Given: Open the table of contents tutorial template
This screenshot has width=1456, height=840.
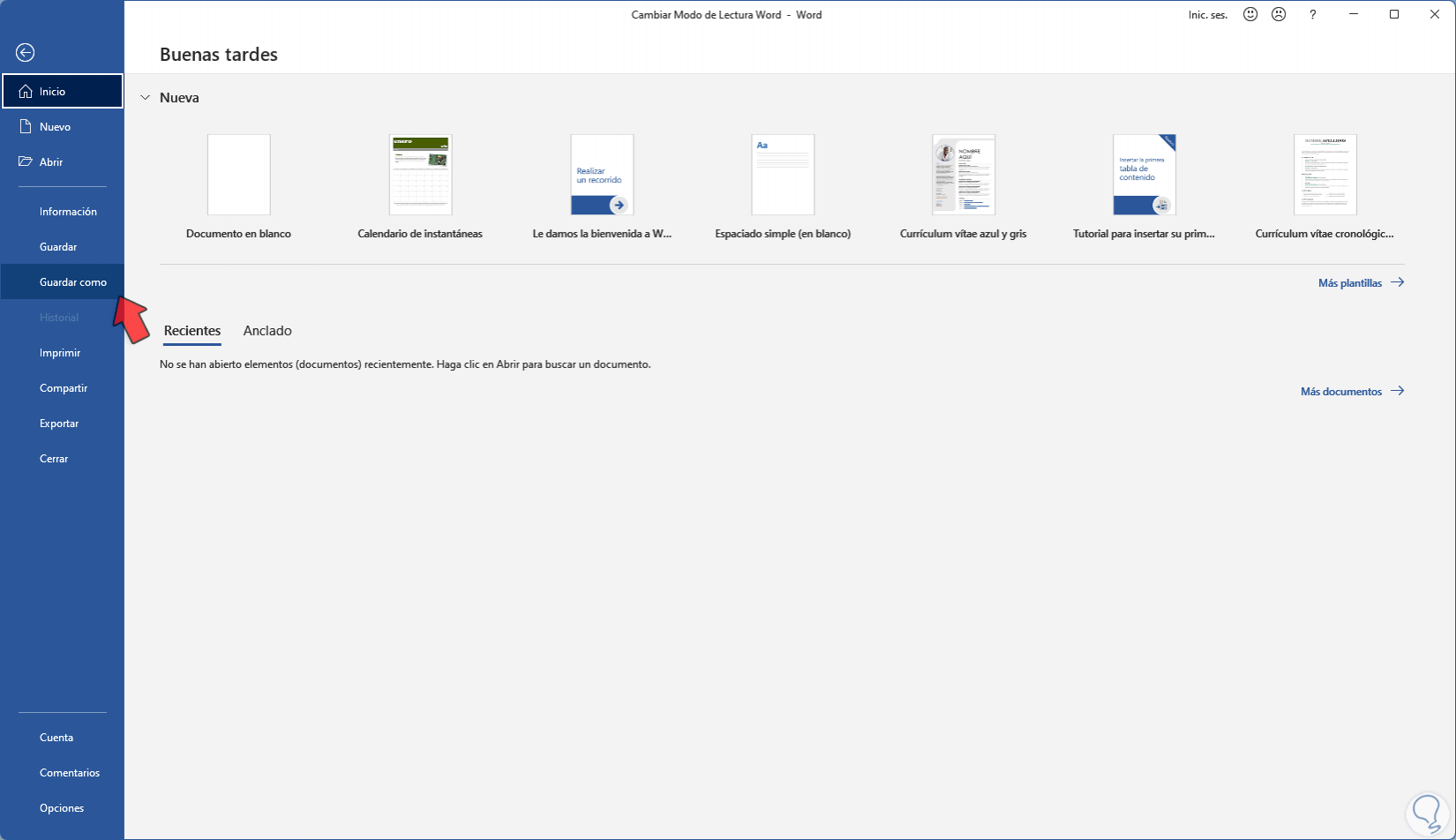Looking at the screenshot, I should point(1145,187).
